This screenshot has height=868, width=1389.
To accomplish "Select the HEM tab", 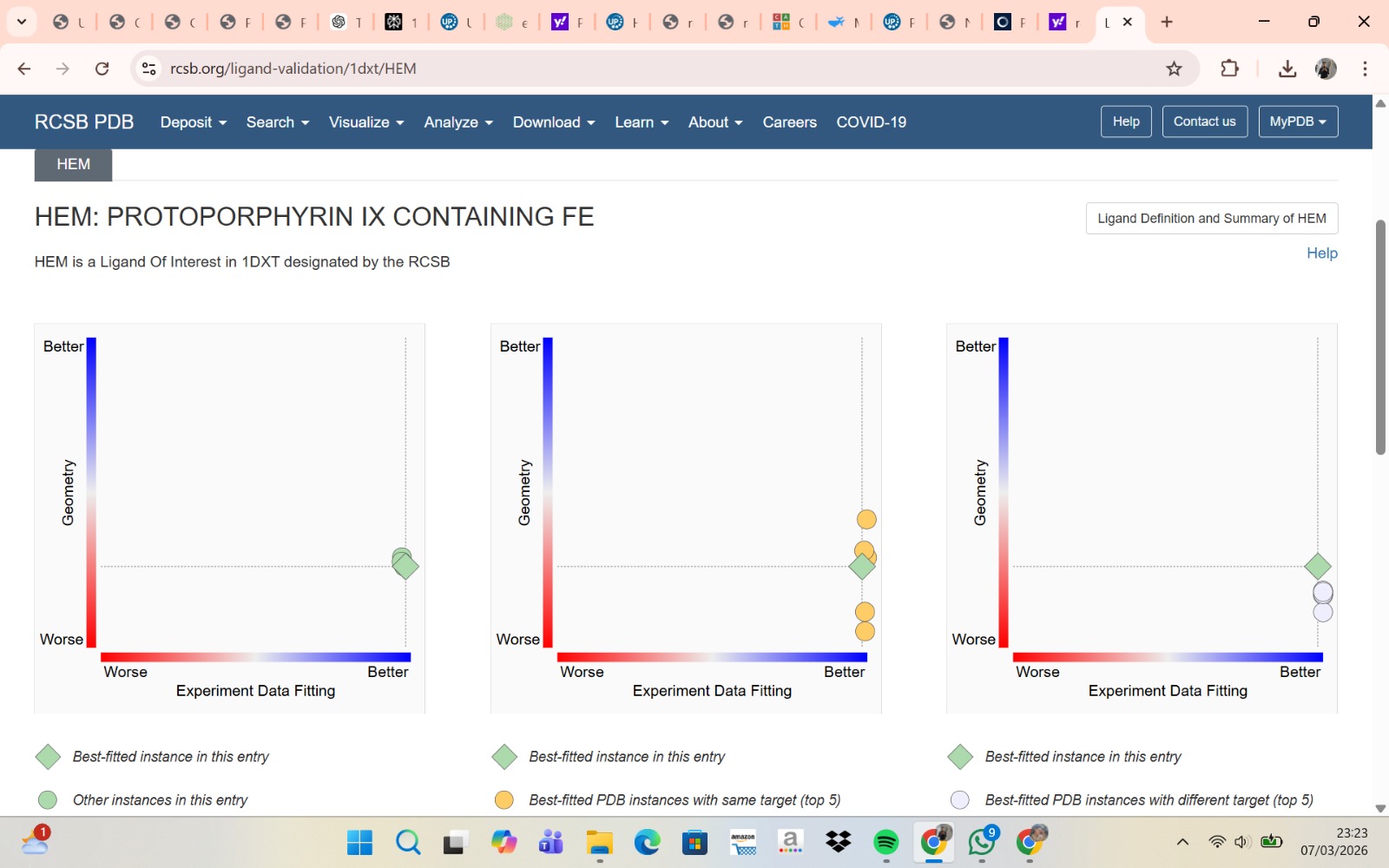I will pyautogui.click(x=74, y=164).
